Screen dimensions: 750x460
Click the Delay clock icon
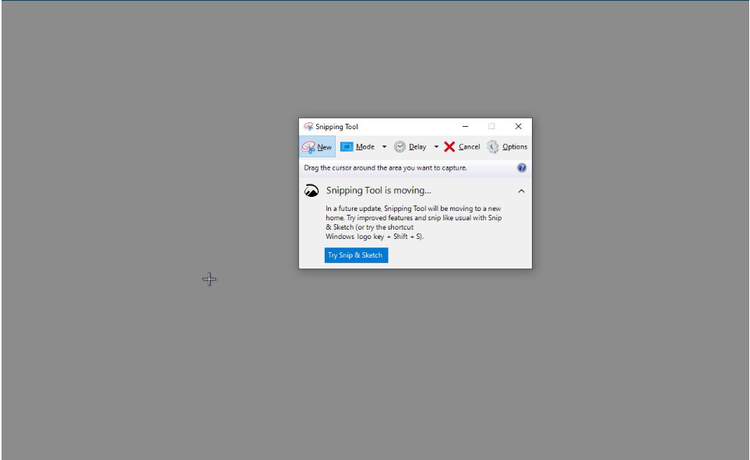point(399,147)
